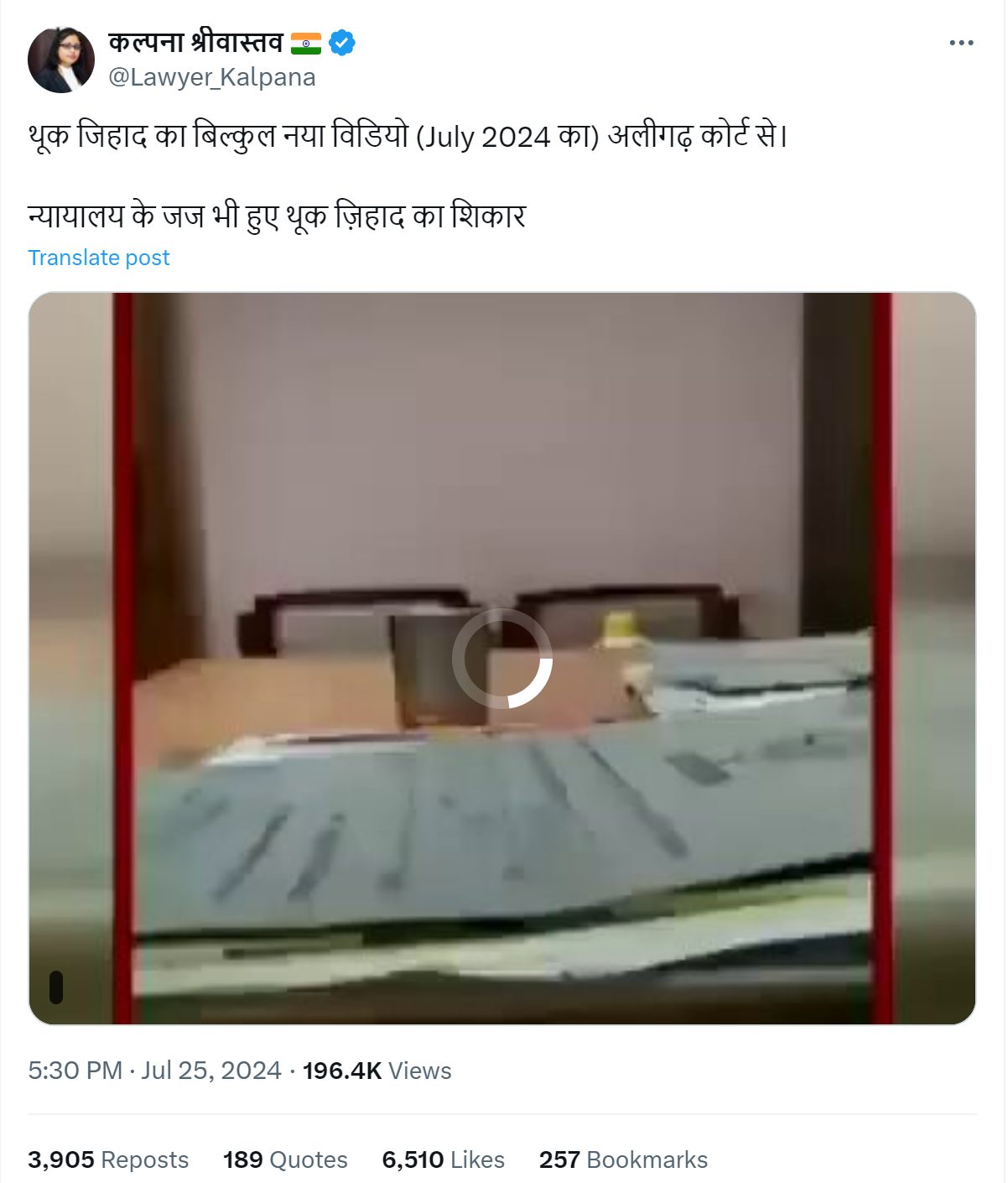Click the black pill indicator in the video corner
Screen dimensions: 1008x1183
point(56,988)
